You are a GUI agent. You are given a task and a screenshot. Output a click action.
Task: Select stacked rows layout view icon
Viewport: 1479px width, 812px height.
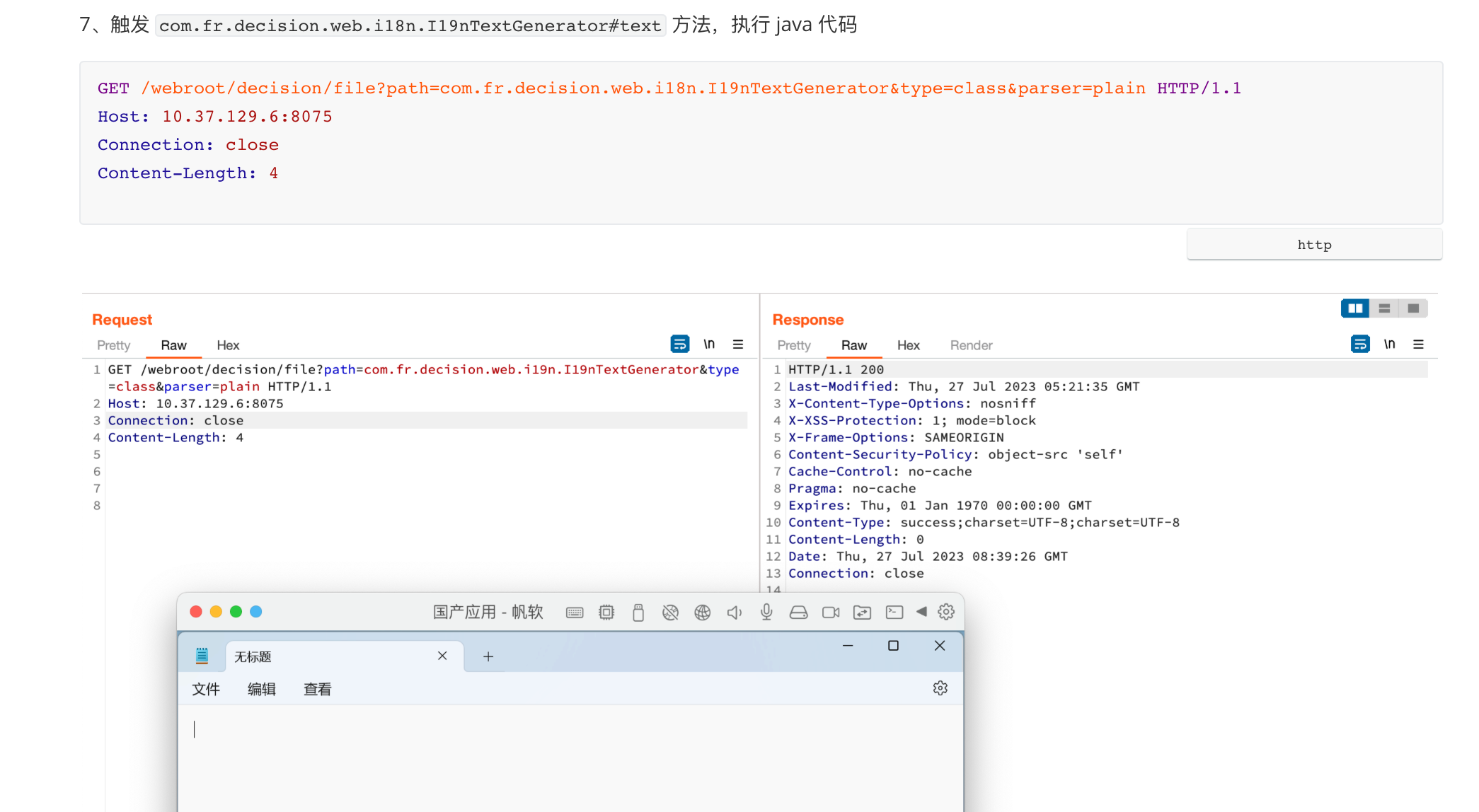pyautogui.click(x=1384, y=308)
